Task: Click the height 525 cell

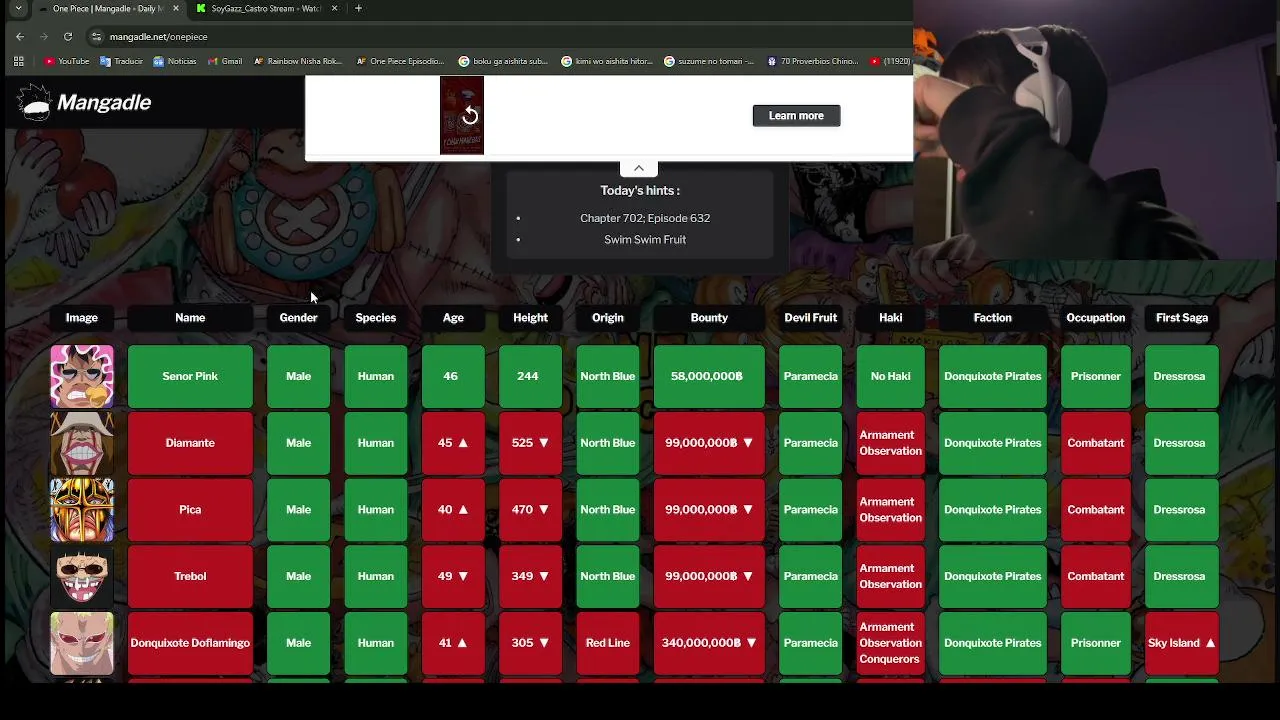Action: [x=531, y=443]
